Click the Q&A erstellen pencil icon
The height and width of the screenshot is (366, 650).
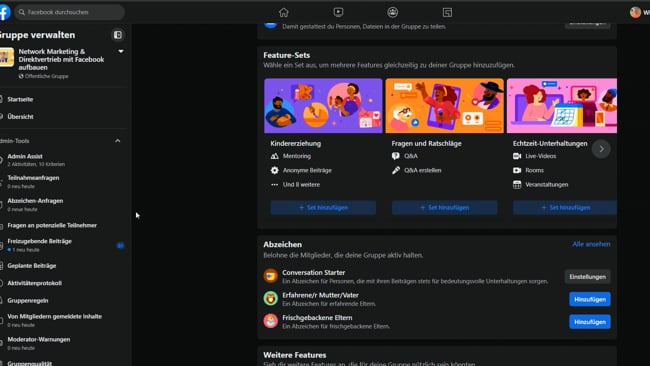point(396,170)
